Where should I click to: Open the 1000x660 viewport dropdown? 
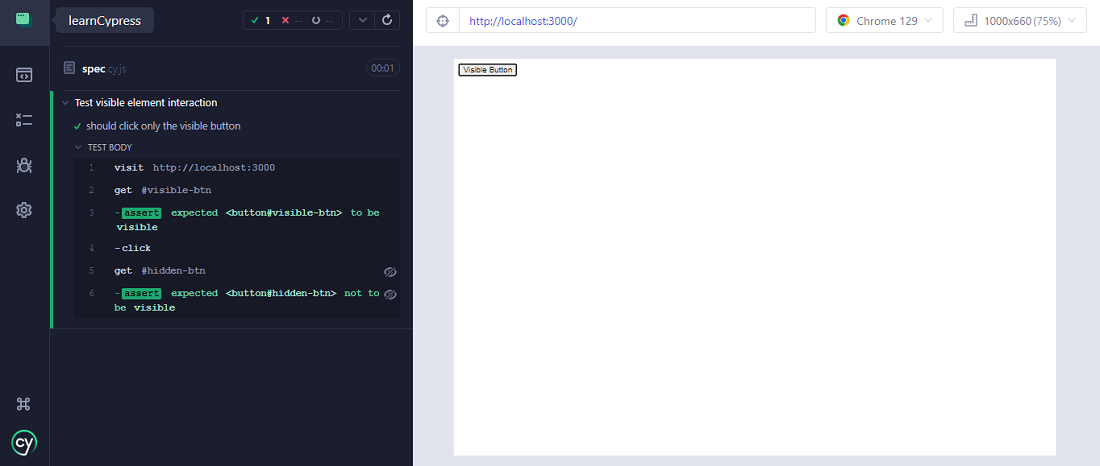coord(1020,20)
